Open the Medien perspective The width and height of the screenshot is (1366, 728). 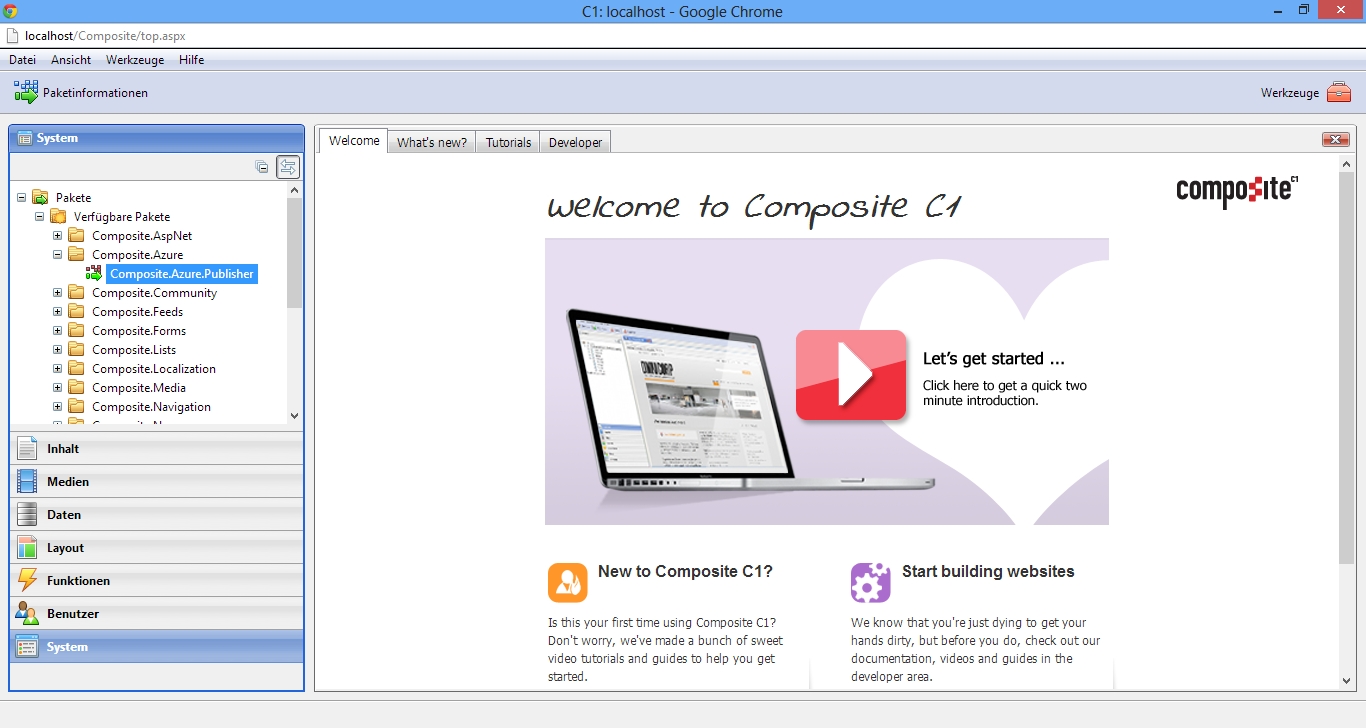point(67,482)
